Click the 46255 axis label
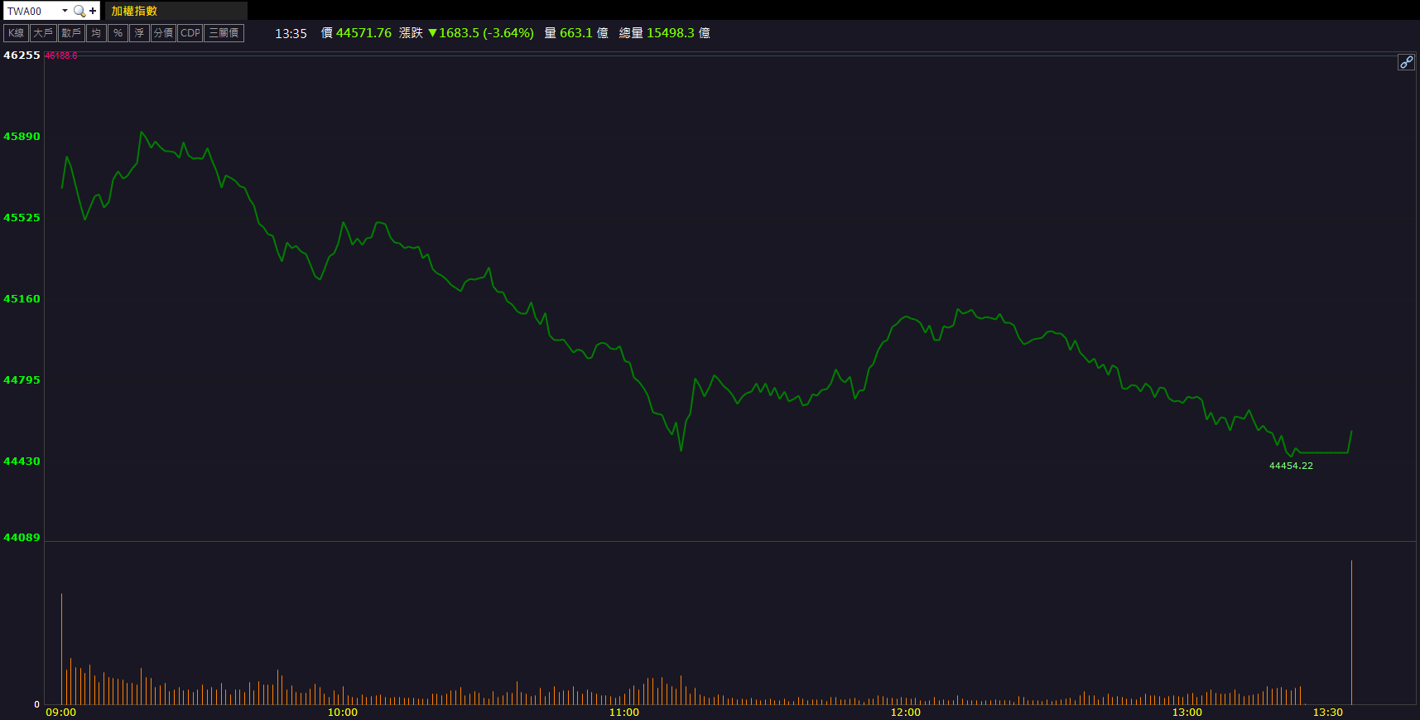The image size is (1420, 720). tap(22, 55)
